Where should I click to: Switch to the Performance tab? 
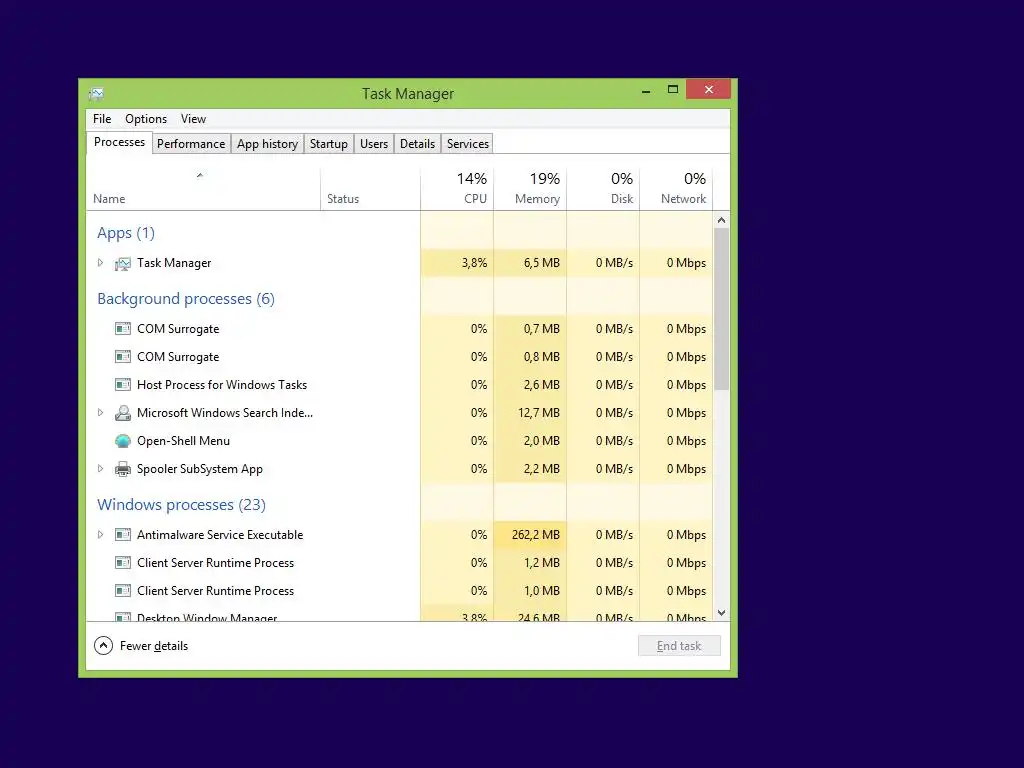click(x=191, y=144)
